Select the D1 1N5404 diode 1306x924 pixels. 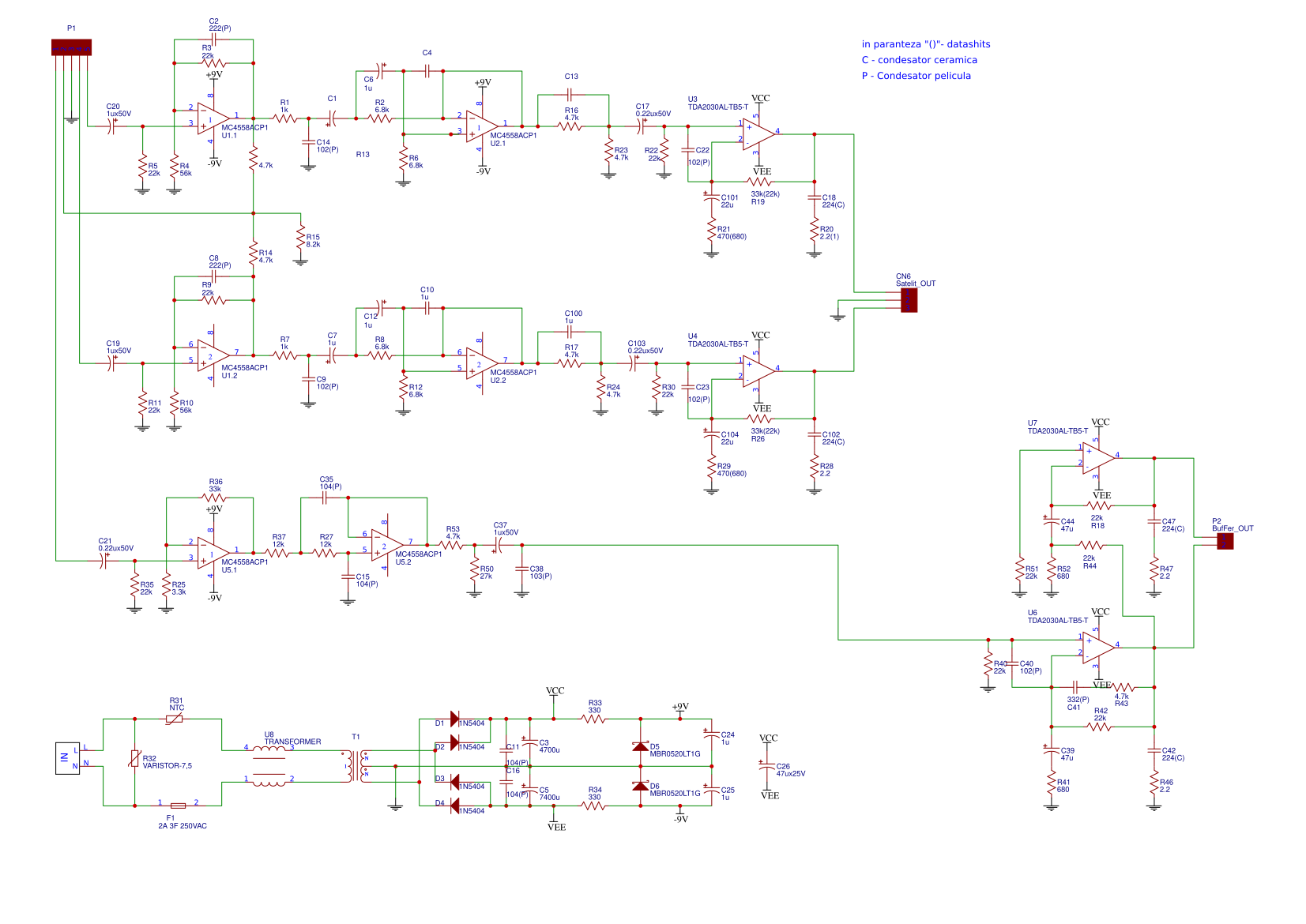(x=455, y=719)
